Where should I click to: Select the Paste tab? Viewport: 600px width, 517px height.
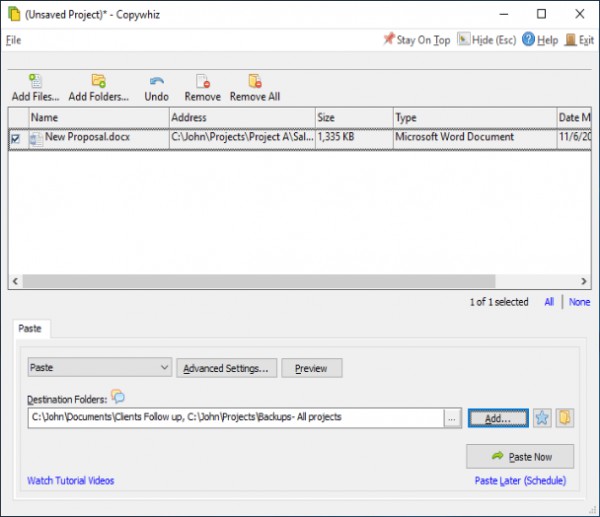30,329
